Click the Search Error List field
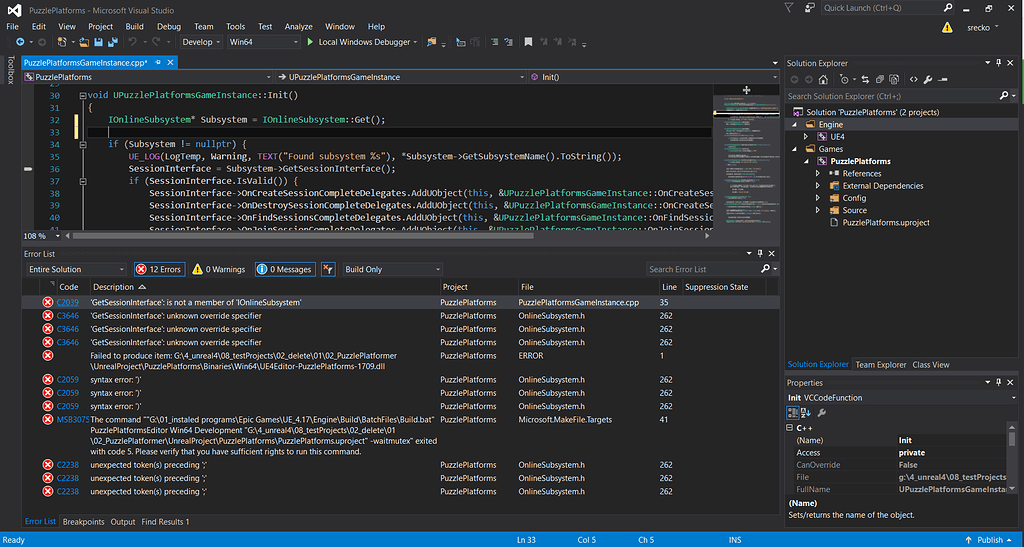 [702, 269]
